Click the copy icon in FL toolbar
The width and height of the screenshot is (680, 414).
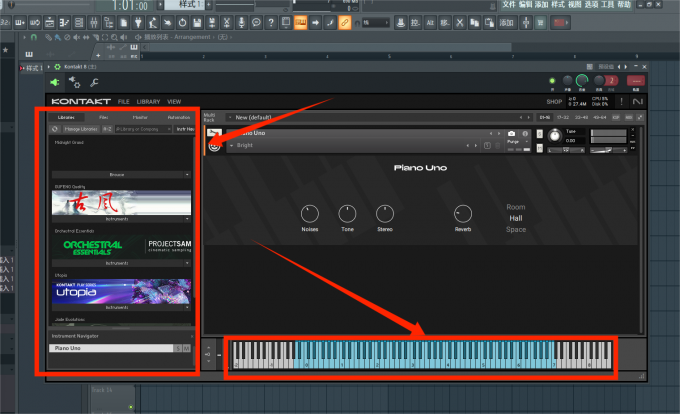click(474, 23)
